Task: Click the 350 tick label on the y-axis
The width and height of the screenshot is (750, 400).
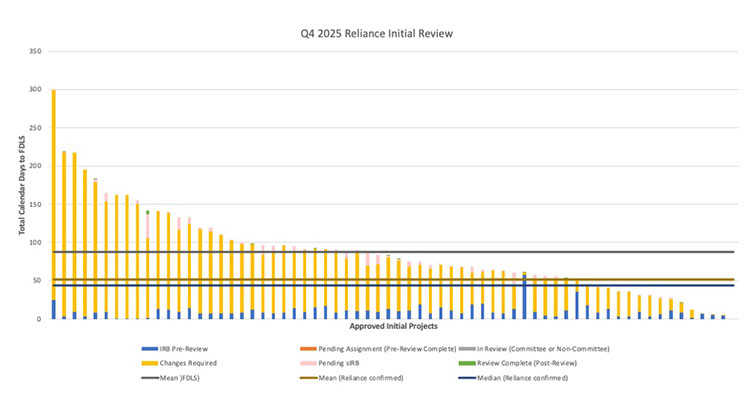Action: pyautogui.click(x=35, y=51)
